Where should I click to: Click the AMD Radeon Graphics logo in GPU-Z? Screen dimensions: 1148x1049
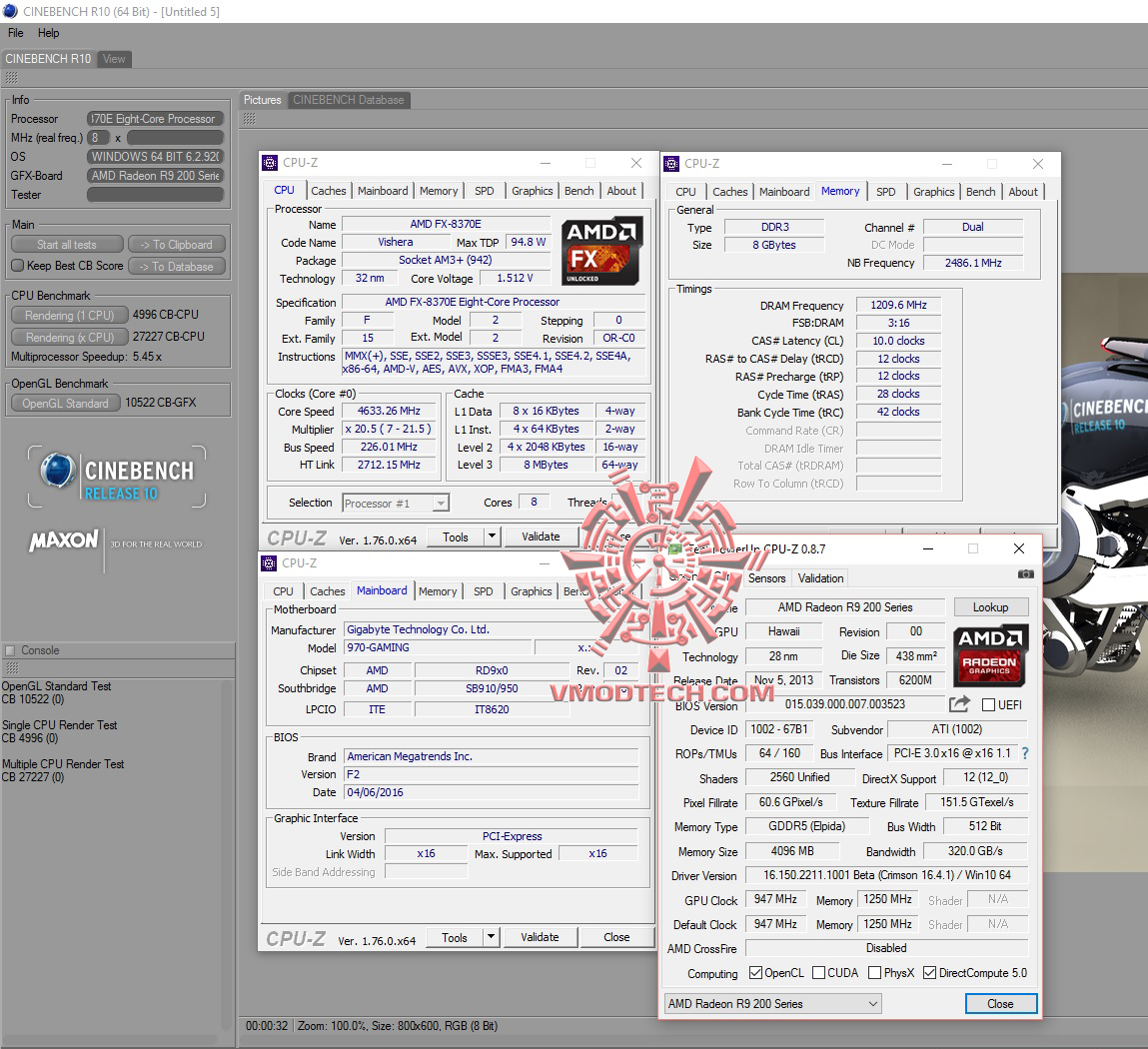[989, 654]
